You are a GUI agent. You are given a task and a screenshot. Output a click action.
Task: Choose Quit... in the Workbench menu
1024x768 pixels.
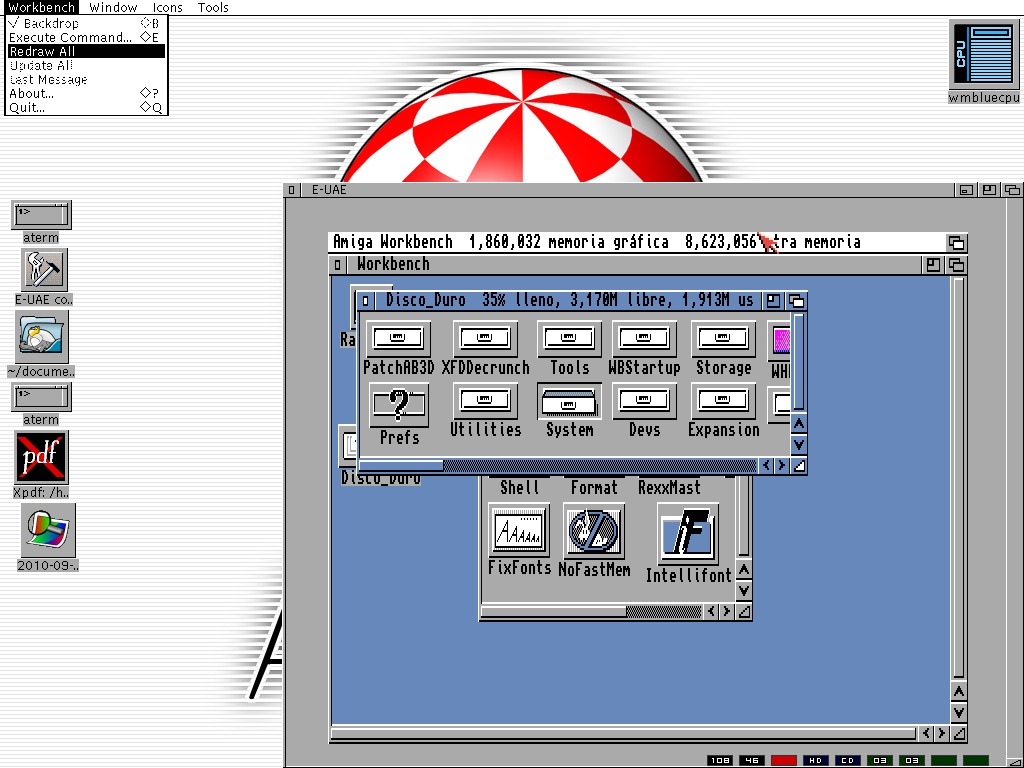86,108
